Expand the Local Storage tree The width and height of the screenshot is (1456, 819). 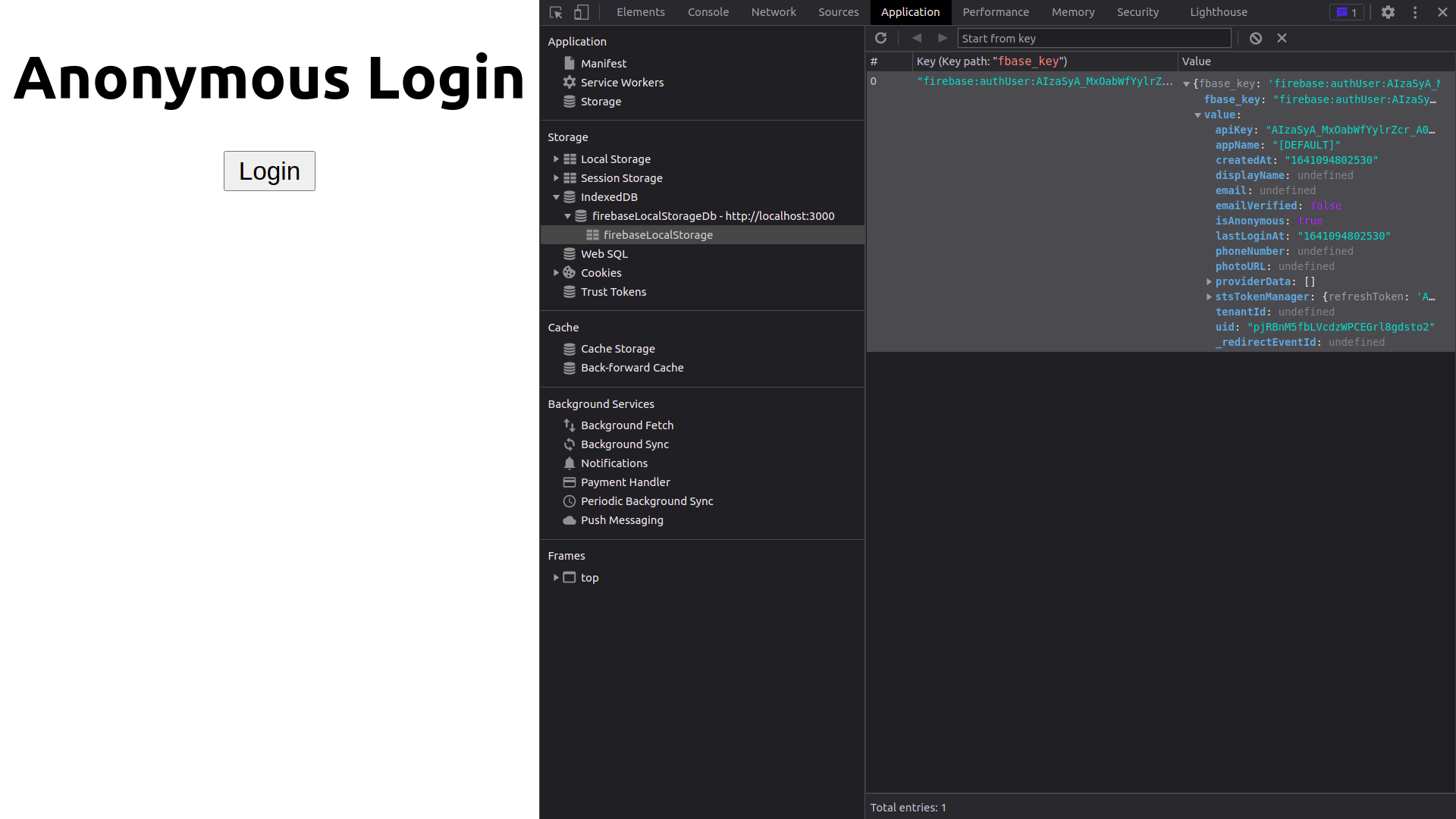(x=556, y=159)
